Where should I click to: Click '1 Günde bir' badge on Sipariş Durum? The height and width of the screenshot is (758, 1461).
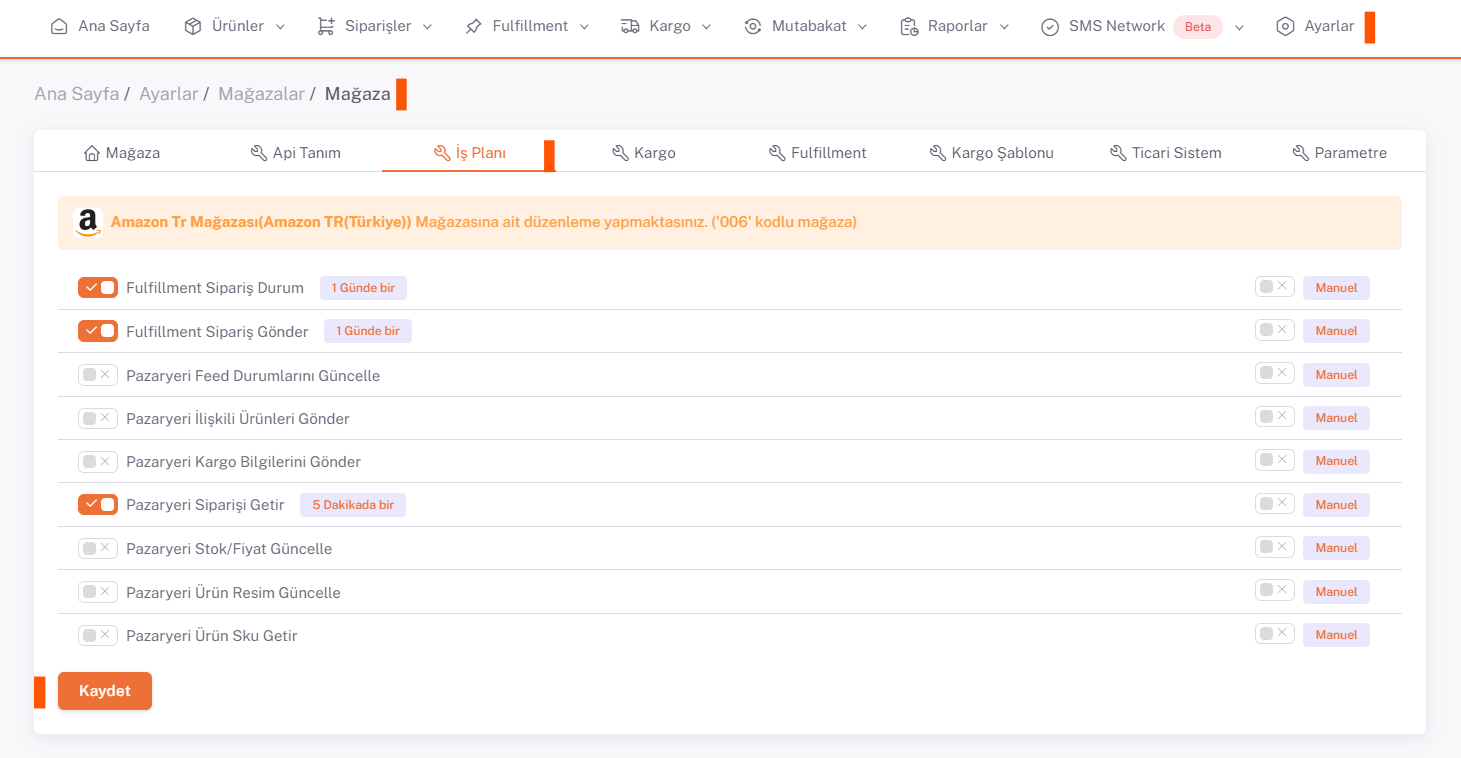pyautogui.click(x=363, y=288)
